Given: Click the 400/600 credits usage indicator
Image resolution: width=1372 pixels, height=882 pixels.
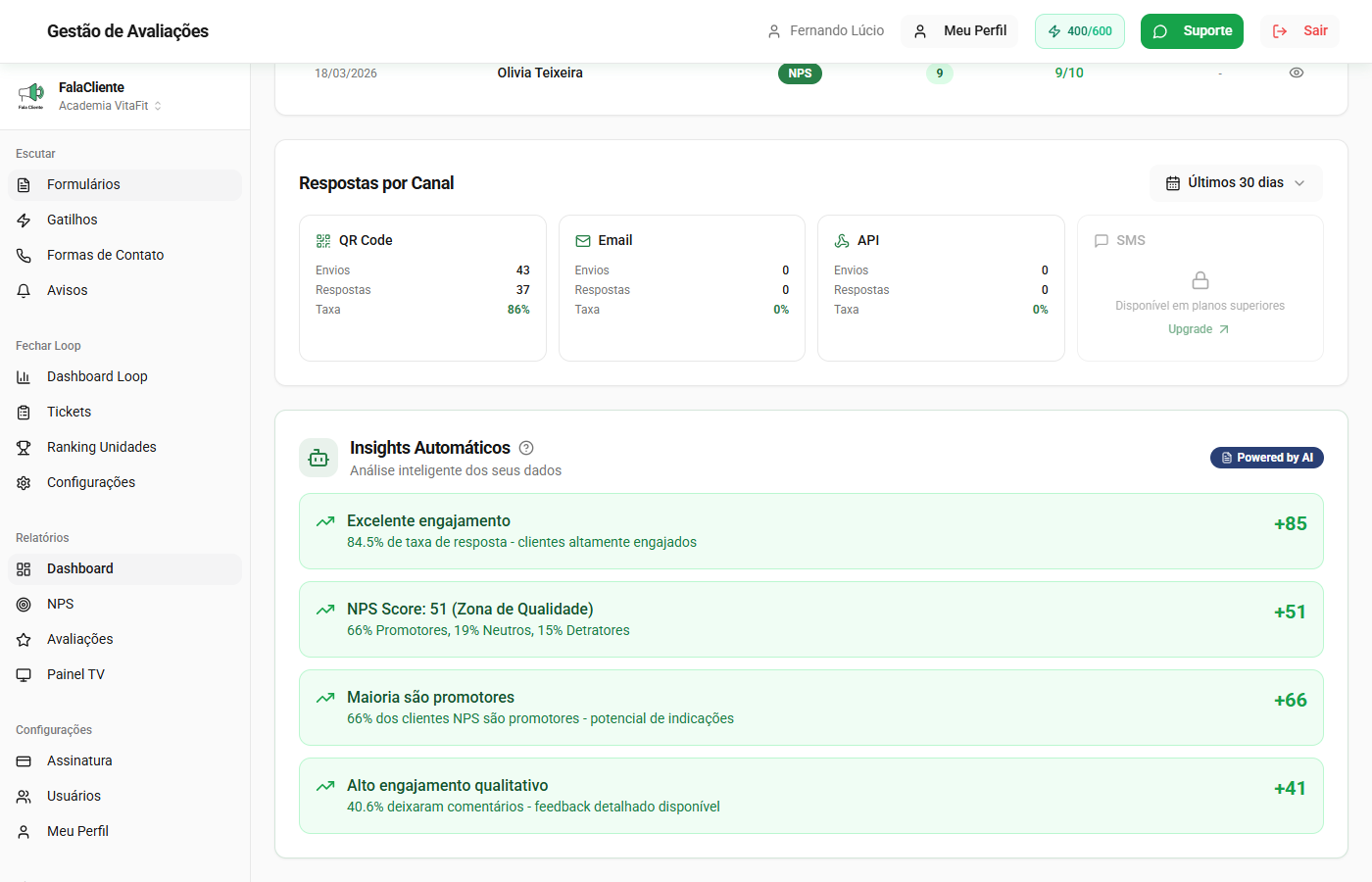Looking at the screenshot, I should tap(1079, 31).
